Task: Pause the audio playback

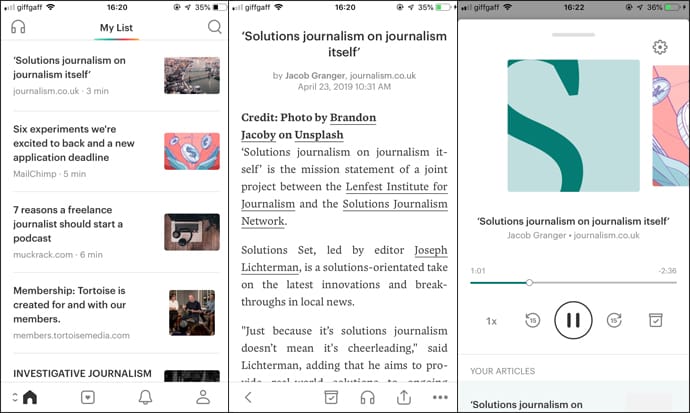Action: click(573, 320)
